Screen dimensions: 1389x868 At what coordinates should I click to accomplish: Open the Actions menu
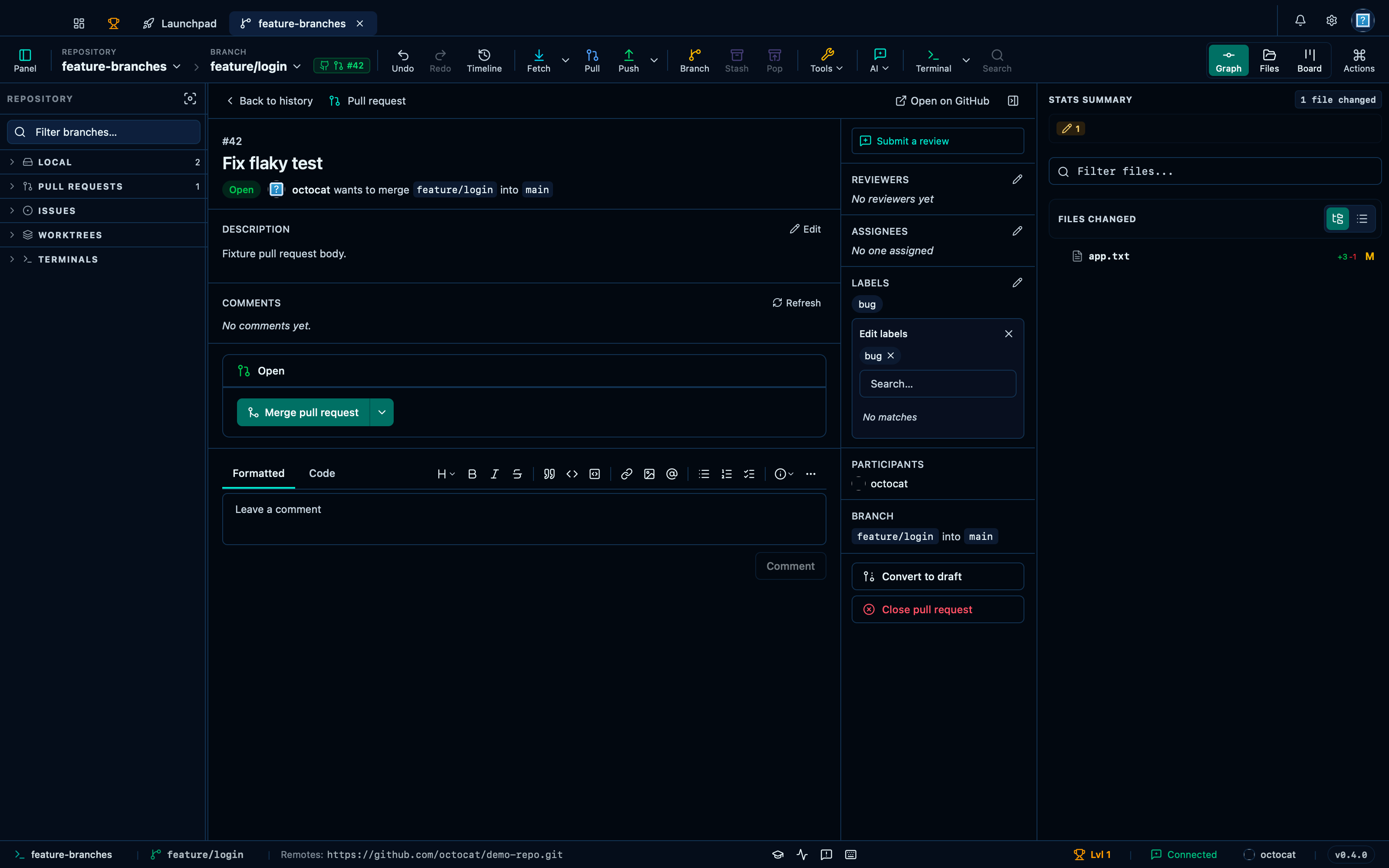click(x=1359, y=60)
